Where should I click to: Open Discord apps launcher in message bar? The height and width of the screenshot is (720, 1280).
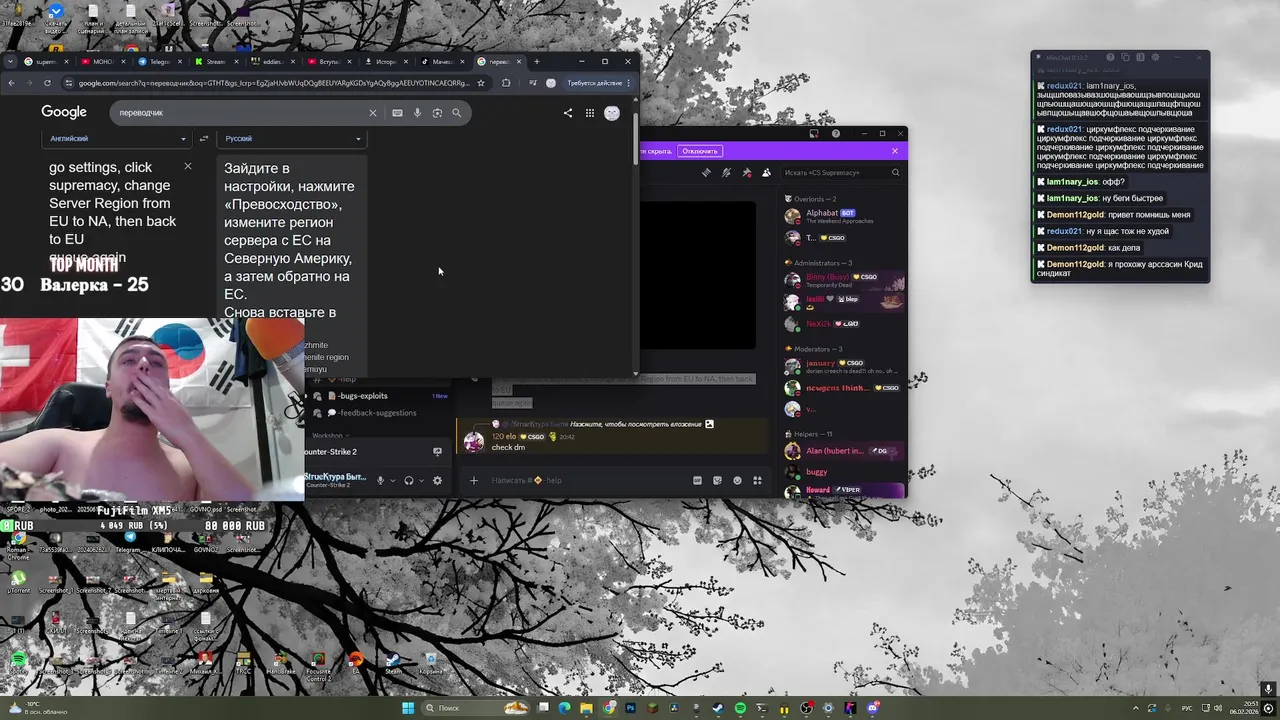pyautogui.click(x=757, y=481)
